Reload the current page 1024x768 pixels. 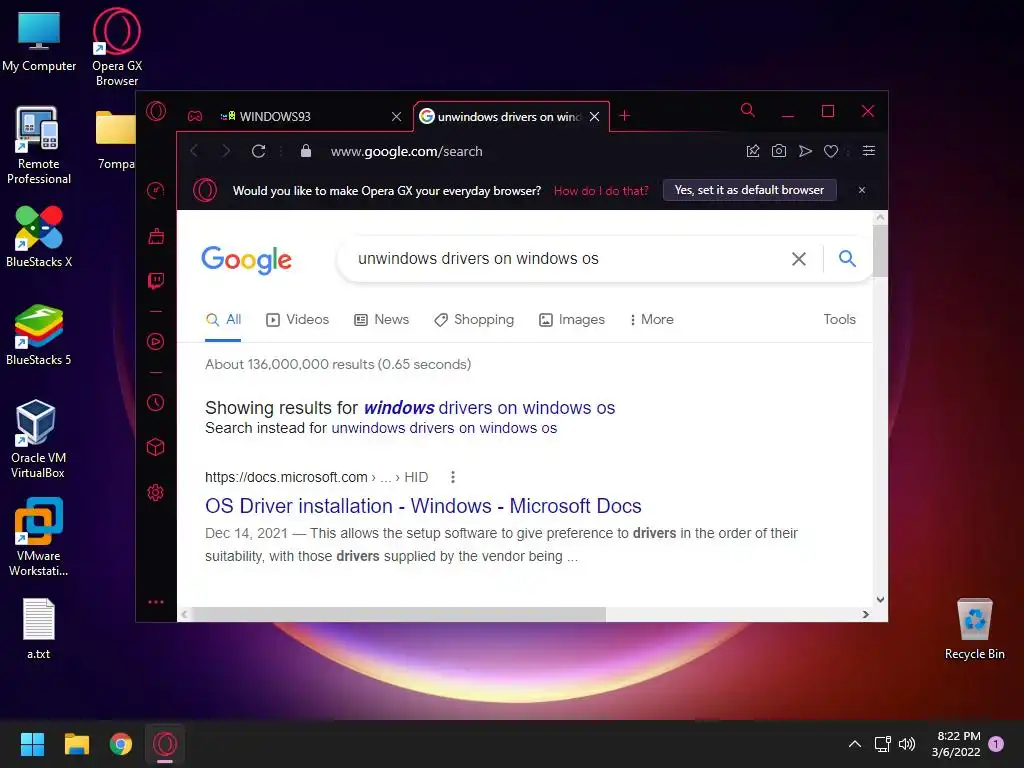tap(259, 152)
